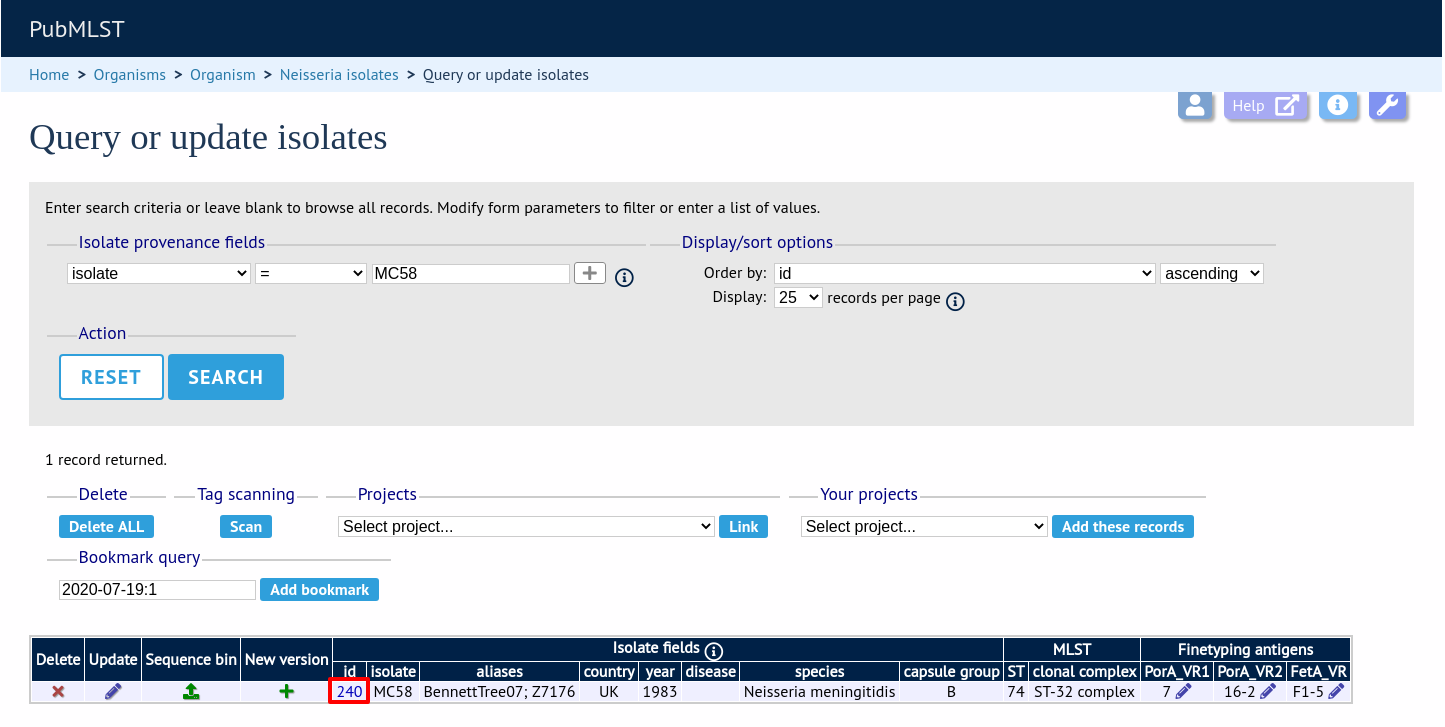The width and height of the screenshot is (1445, 727).
Task: Click the Isolate fields info icon
Action: [x=714, y=650]
